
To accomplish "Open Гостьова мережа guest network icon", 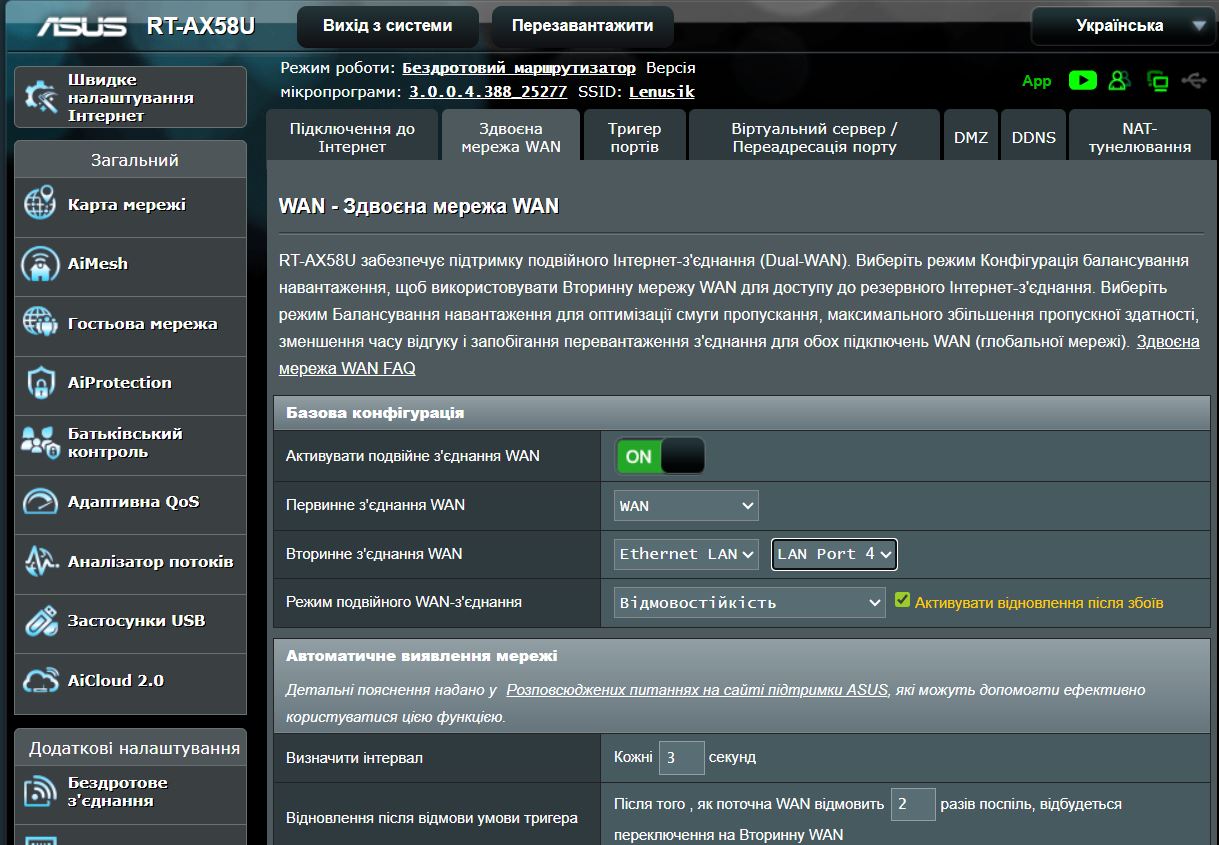I will (40, 324).
